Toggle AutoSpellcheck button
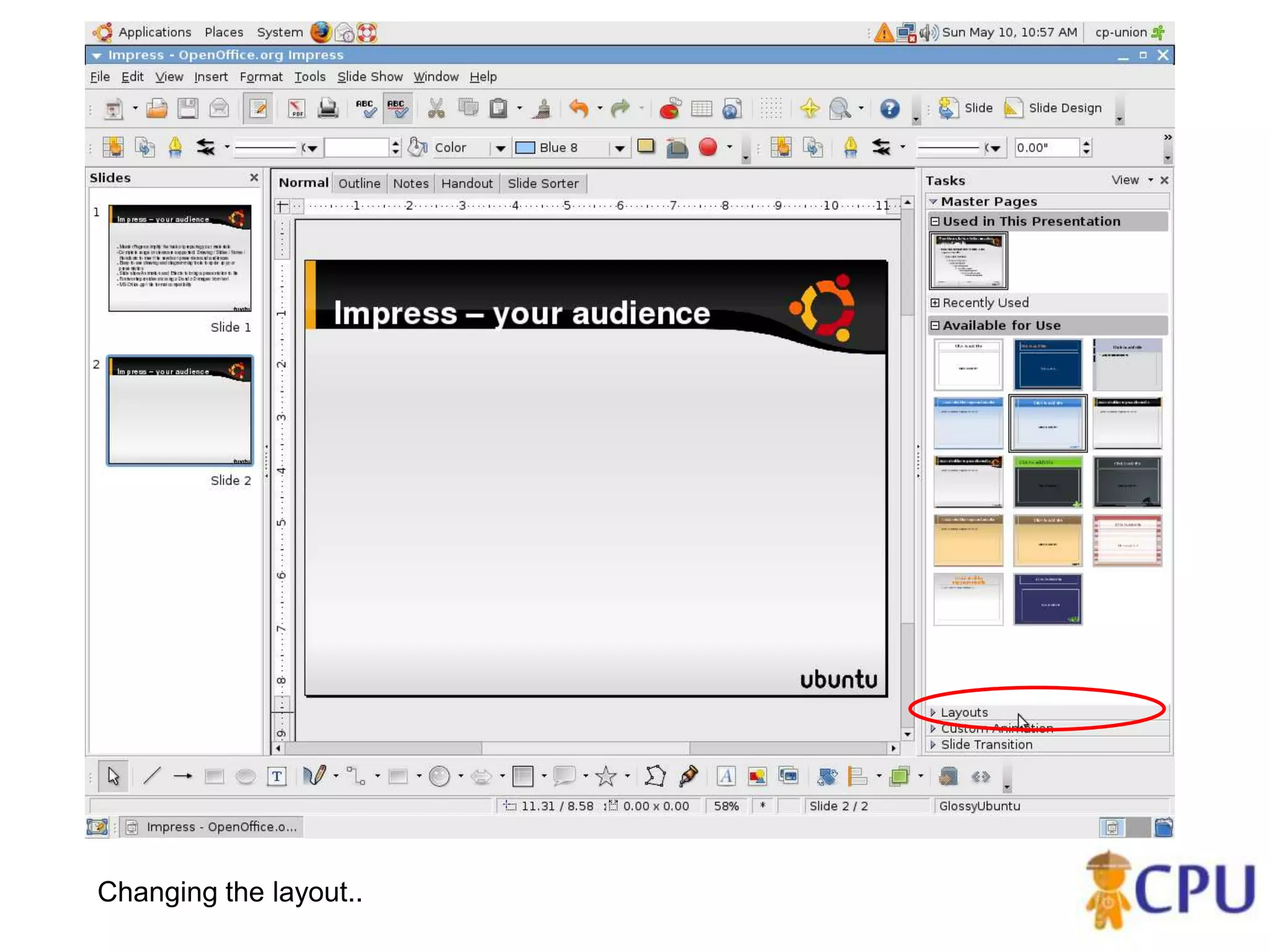Screen dimensions: 1270x952 point(397,108)
